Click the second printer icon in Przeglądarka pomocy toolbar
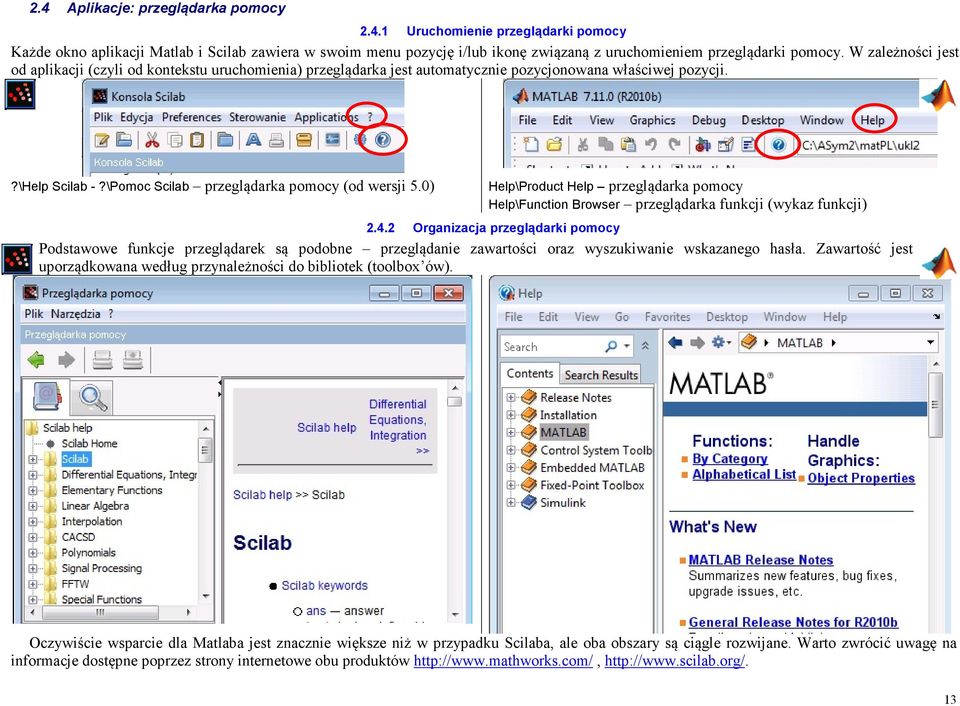Image resolution: width=960 pixels, height=706 pixels. tap(132, 359)
